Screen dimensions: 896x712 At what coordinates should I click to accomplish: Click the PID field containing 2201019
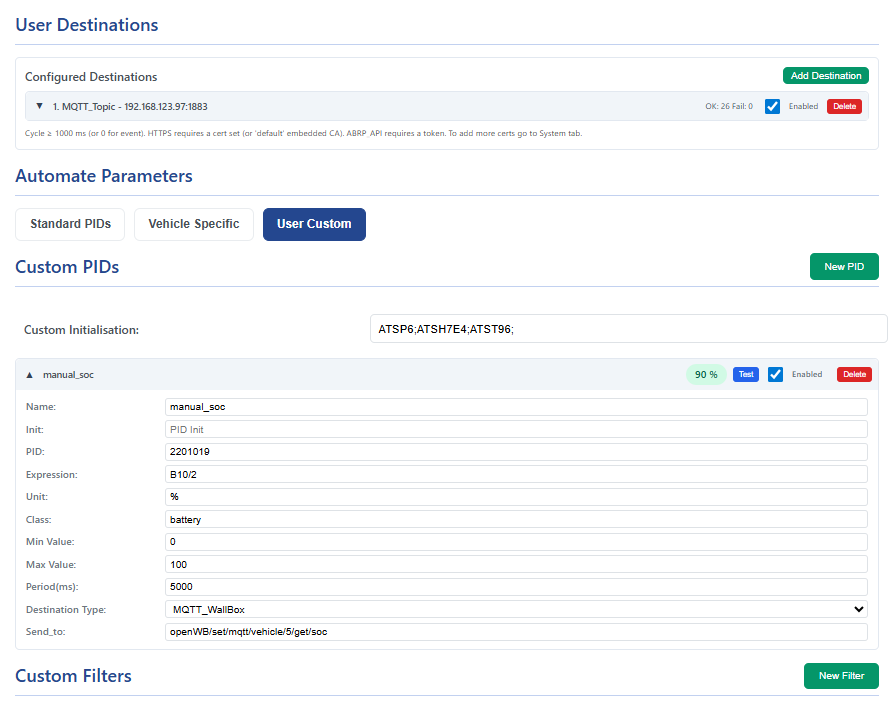(x=516, y=451)
